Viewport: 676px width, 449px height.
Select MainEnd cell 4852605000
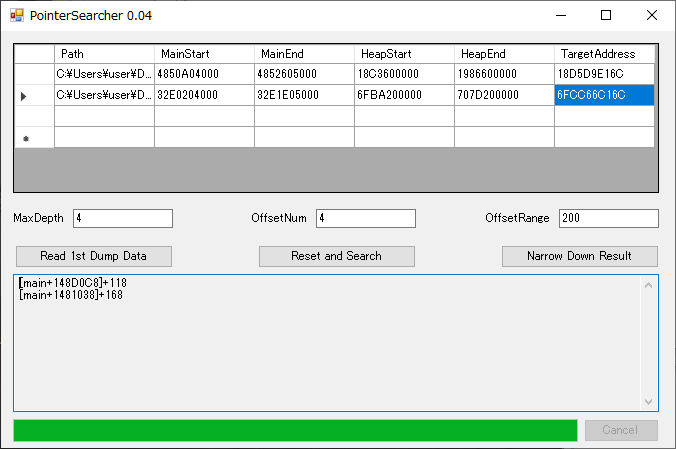[x=304, y=74]
